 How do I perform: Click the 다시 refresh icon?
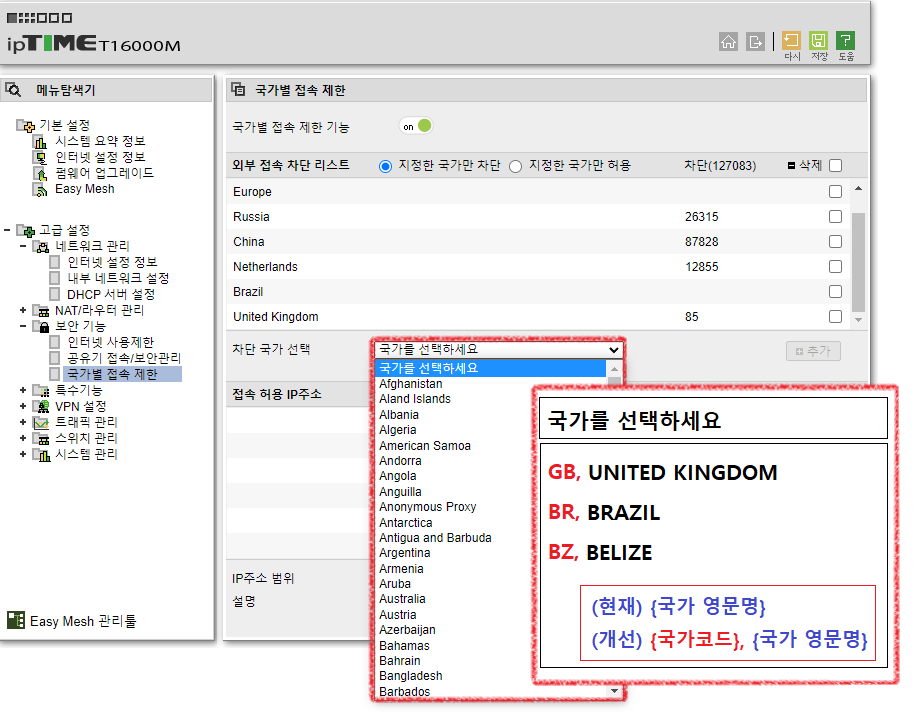pos(791,41)
